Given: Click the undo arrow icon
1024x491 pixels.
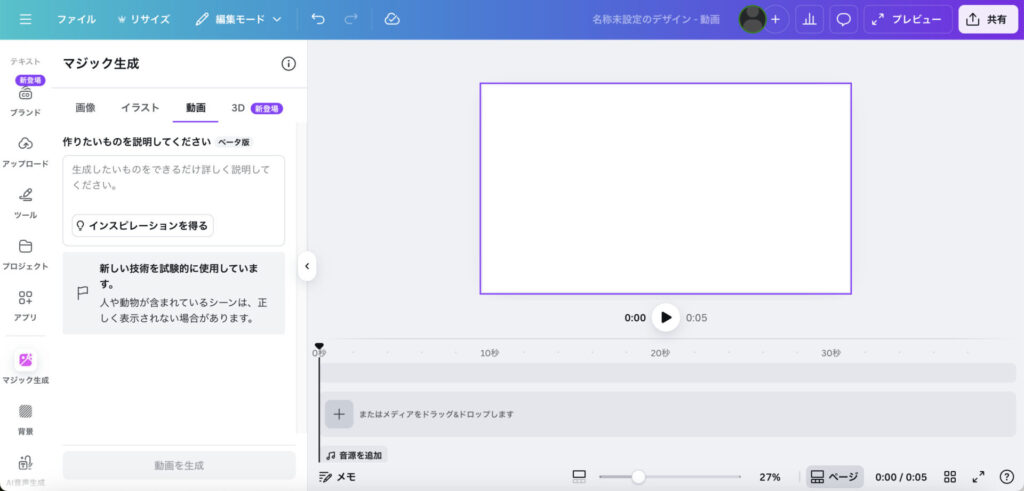Looking at the screenshot, I should click(318, 19).
